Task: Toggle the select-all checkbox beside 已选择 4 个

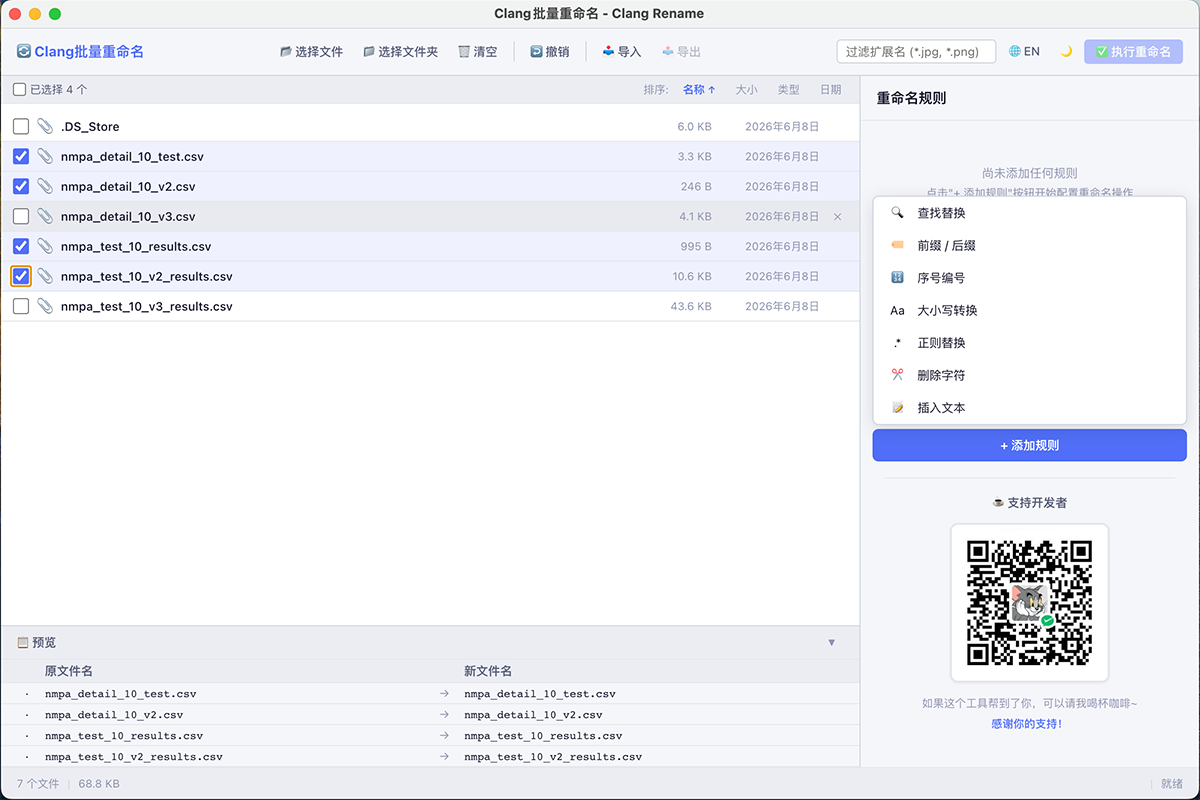Action: pos(20,89)
